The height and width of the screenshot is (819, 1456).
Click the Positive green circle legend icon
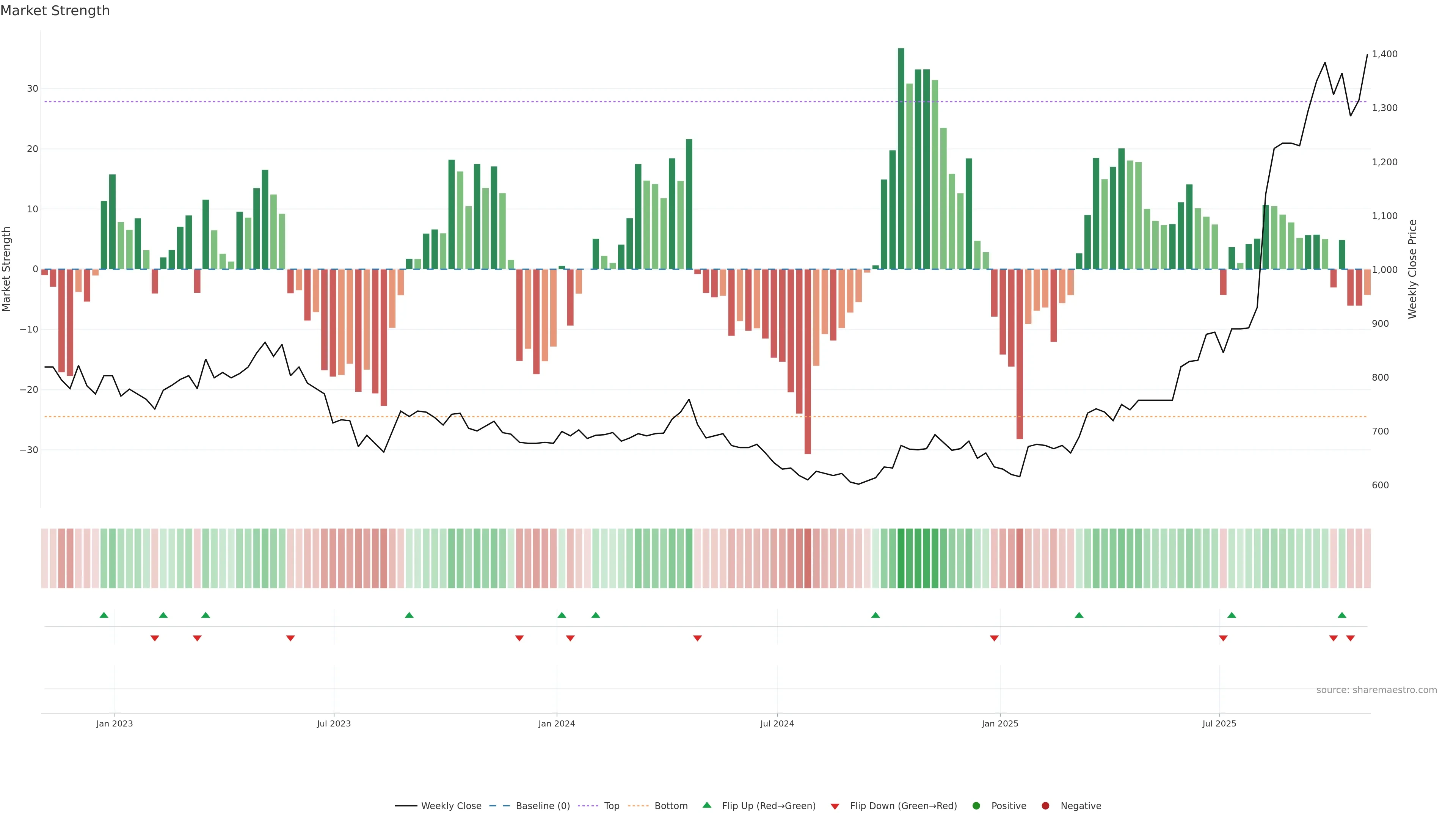pyautogui.click(x=976, y=806)
